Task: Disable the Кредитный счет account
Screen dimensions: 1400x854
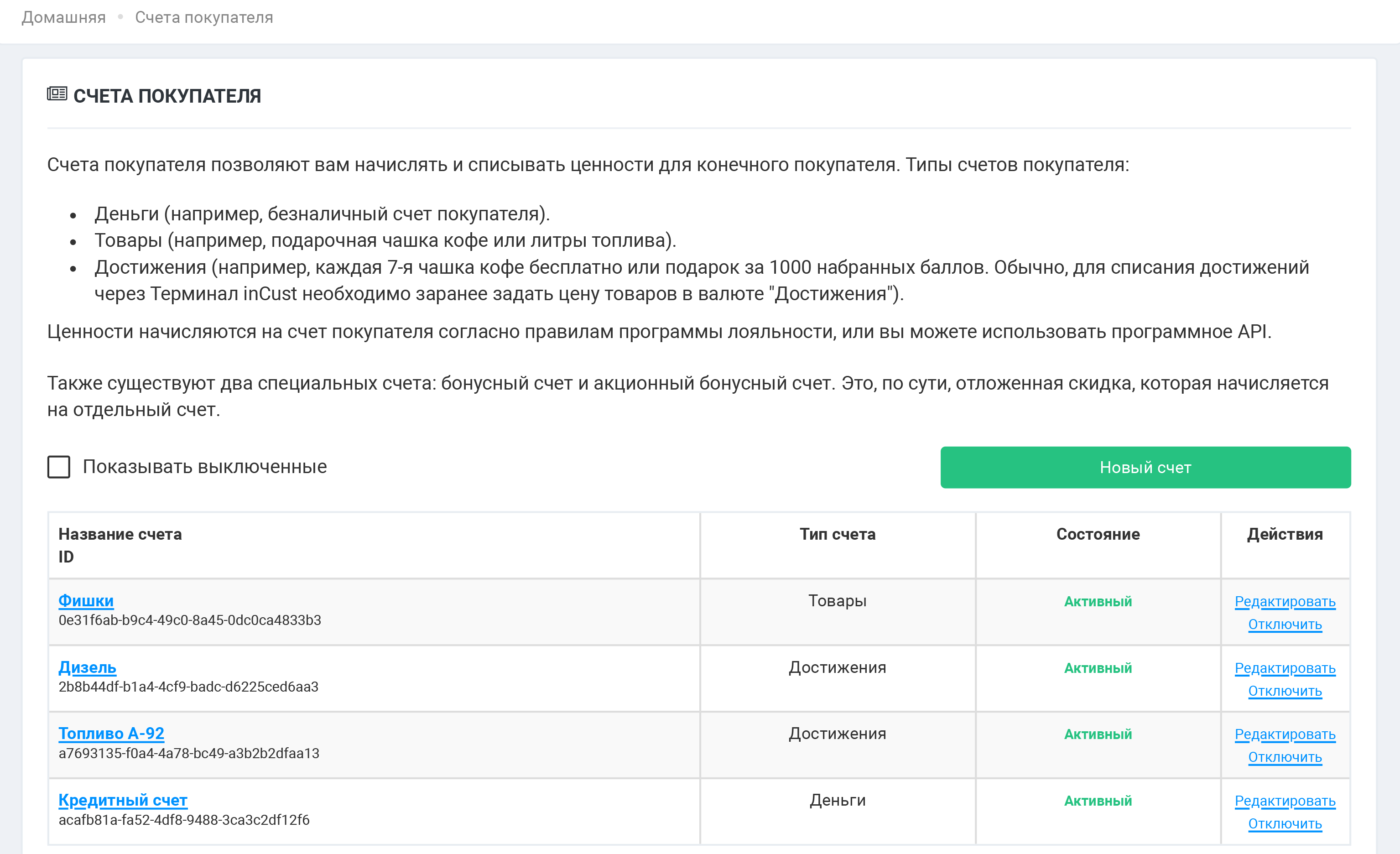Action: 1285,823
